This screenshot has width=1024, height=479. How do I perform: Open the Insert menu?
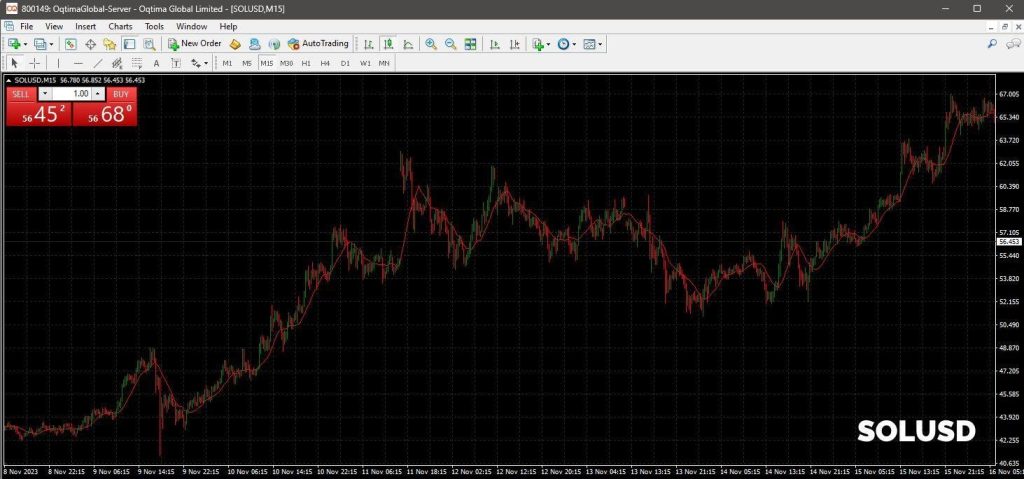(x=86, y=26)
